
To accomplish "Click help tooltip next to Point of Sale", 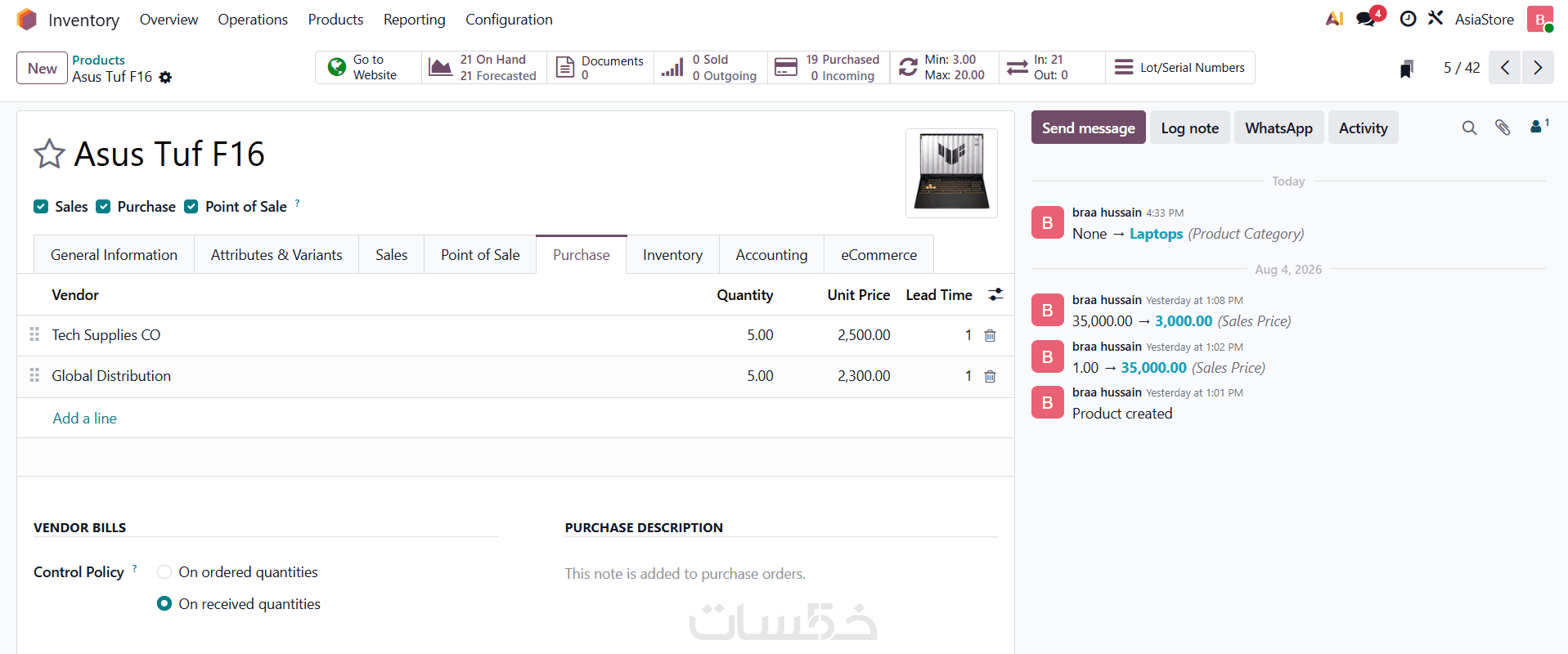I will 298,203.
